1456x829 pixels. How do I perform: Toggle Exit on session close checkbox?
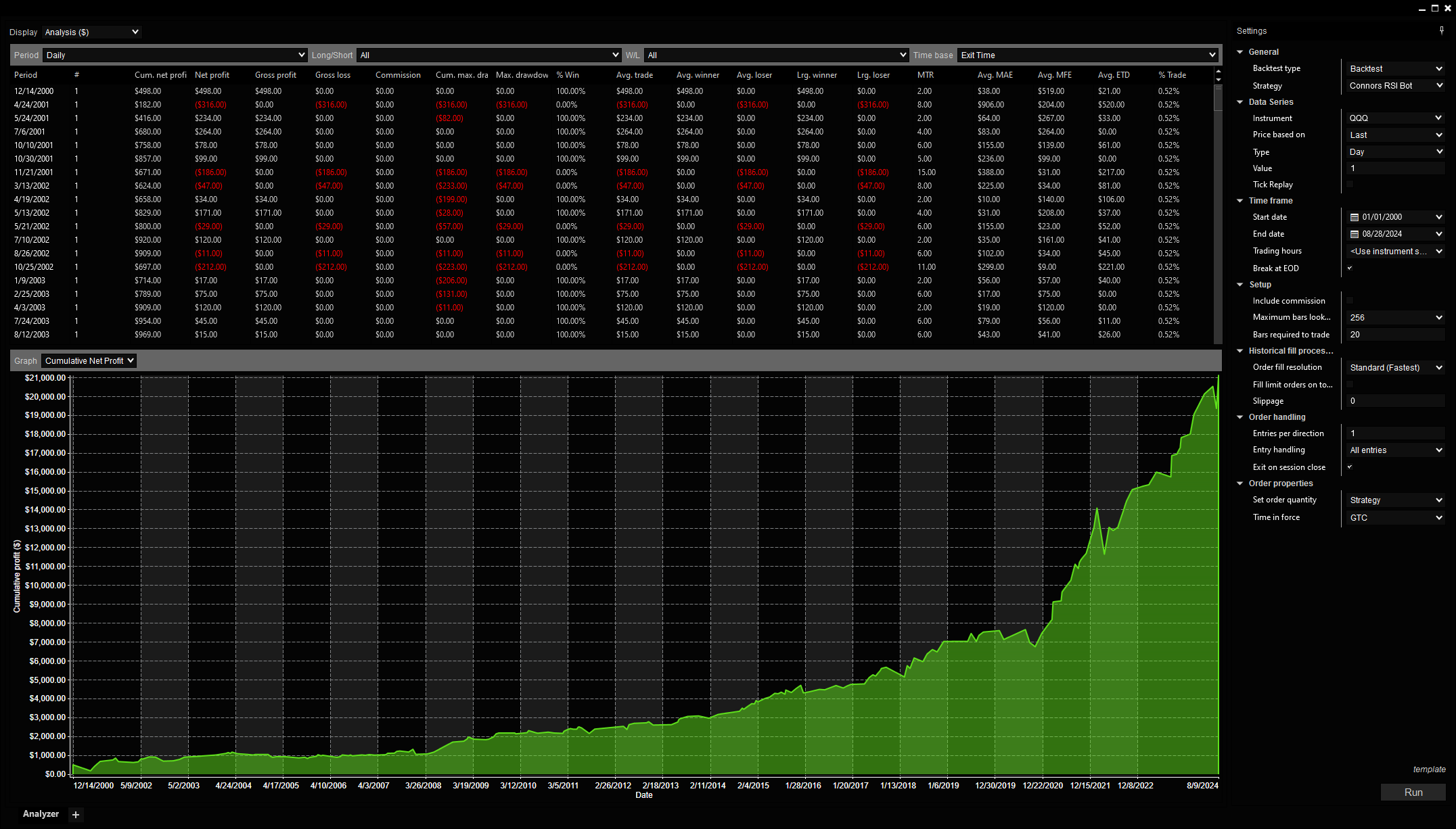[x=1350, y=467]
